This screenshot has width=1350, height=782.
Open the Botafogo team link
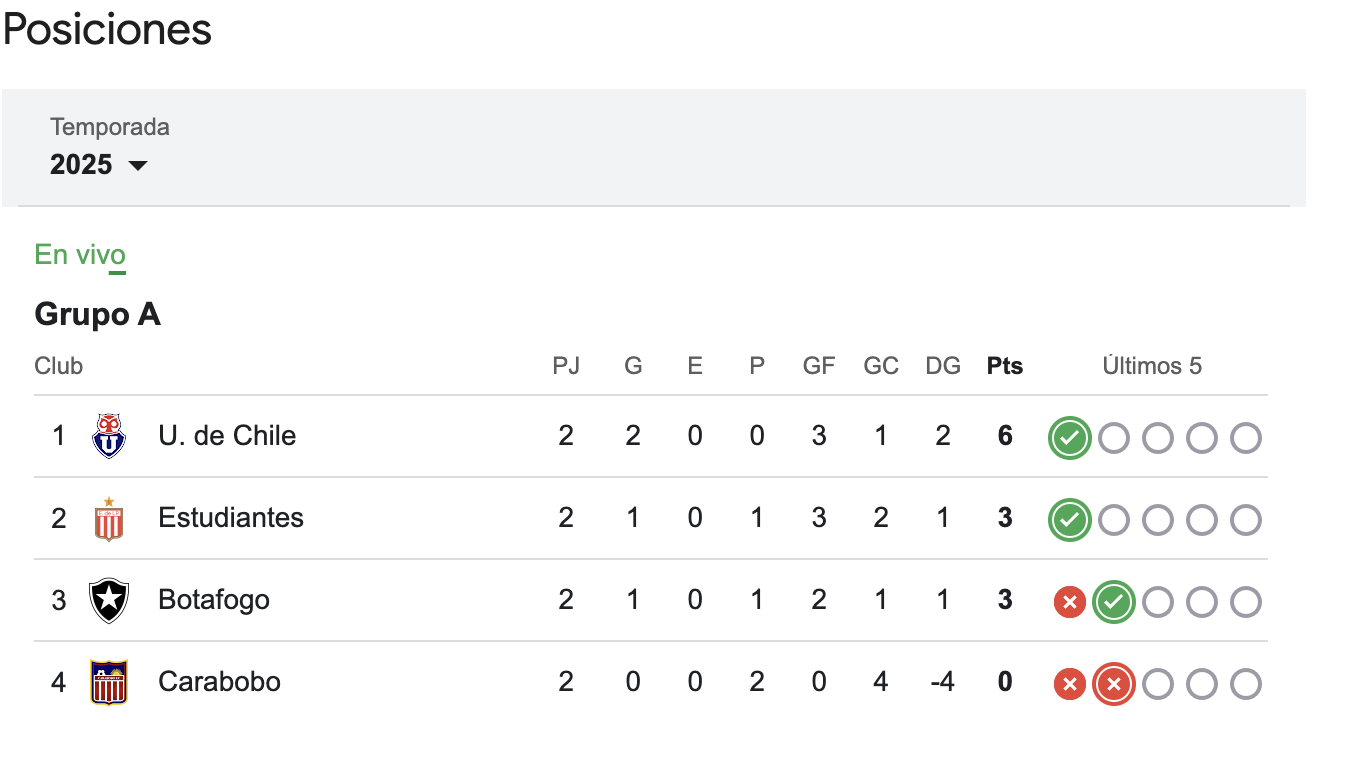214,600
